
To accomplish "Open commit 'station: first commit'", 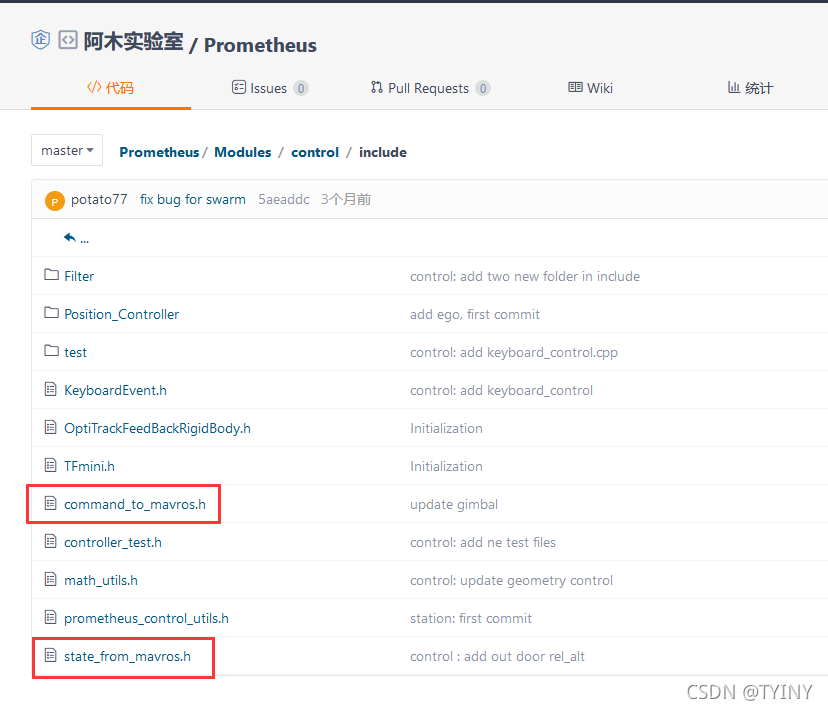I will click(471, 619).
